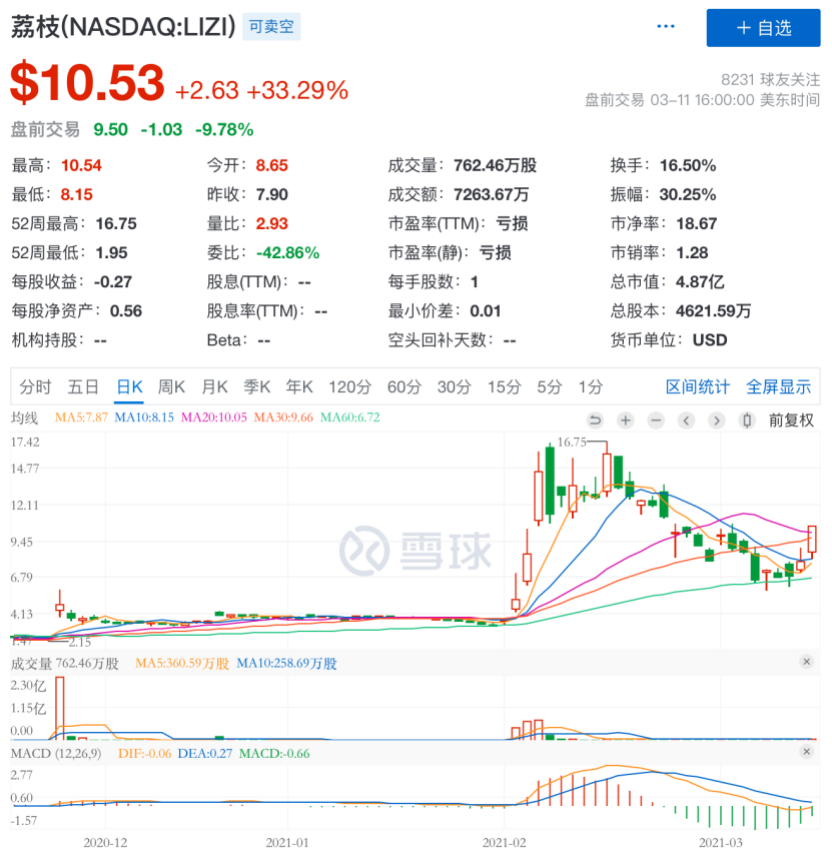
Task: Click the 16.75 peak marker on chart
Action: pos(572,442)
